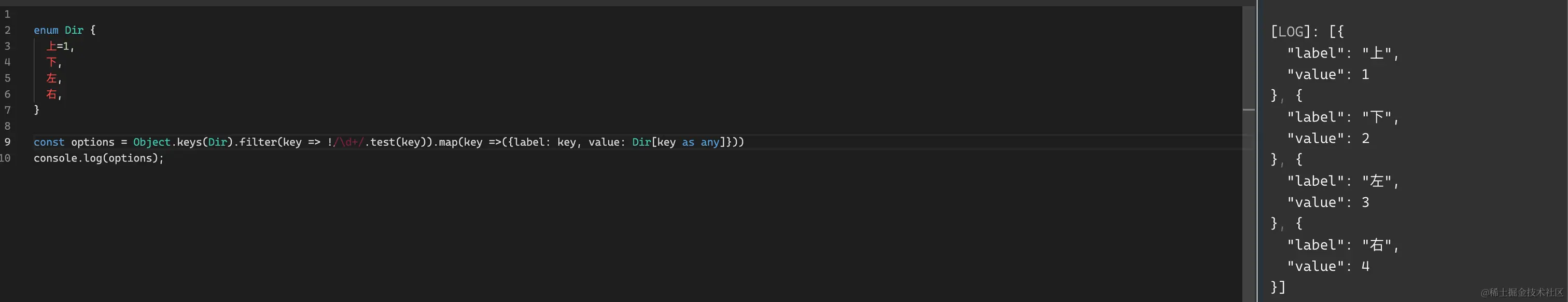Screen dimensions: 1568x302
Task: Click 'Dir' enum name on line 2
Action: (74, 31)
